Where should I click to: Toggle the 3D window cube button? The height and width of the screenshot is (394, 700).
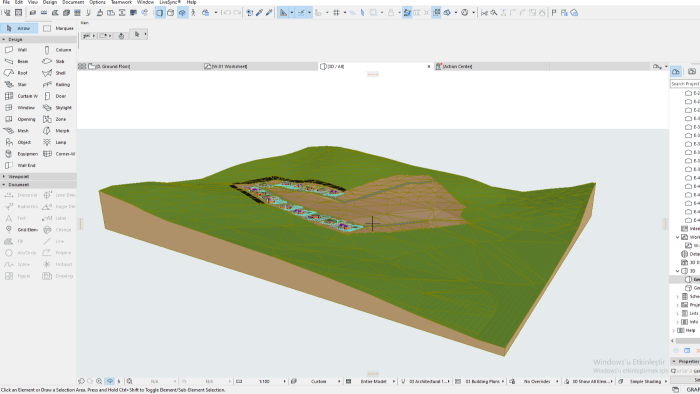171,12
